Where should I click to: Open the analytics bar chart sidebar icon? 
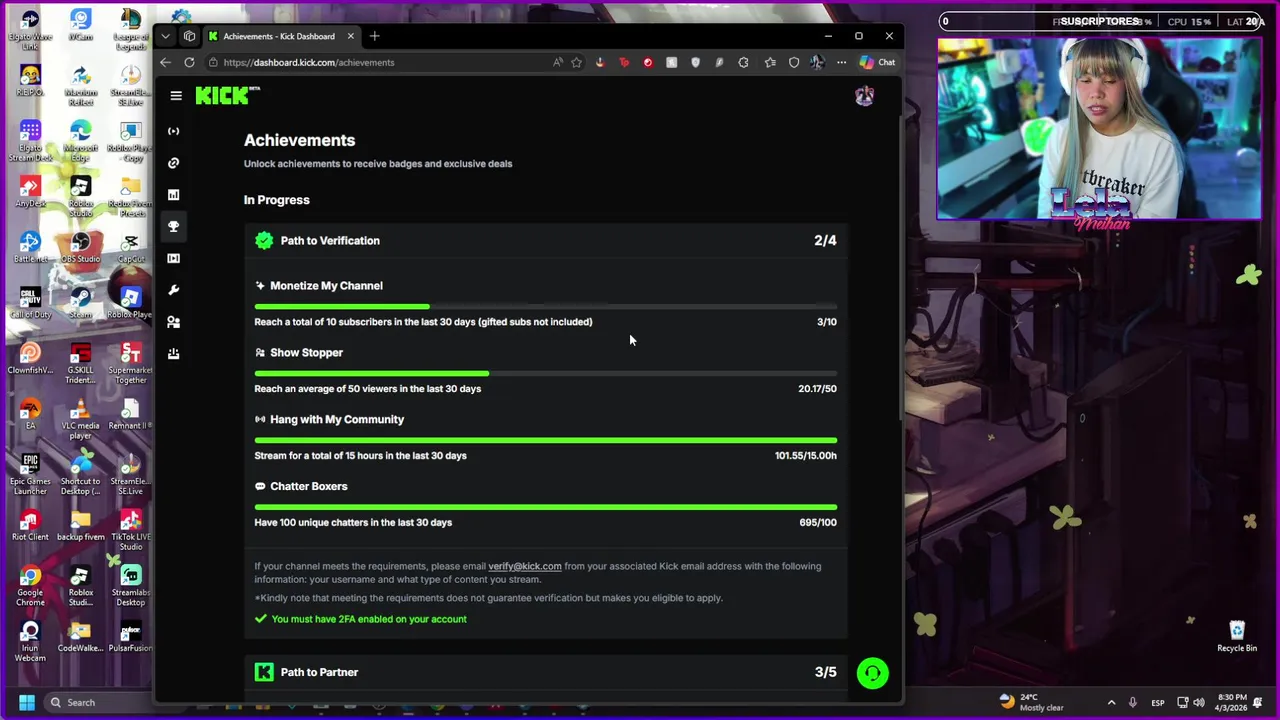tap(173, 194)
